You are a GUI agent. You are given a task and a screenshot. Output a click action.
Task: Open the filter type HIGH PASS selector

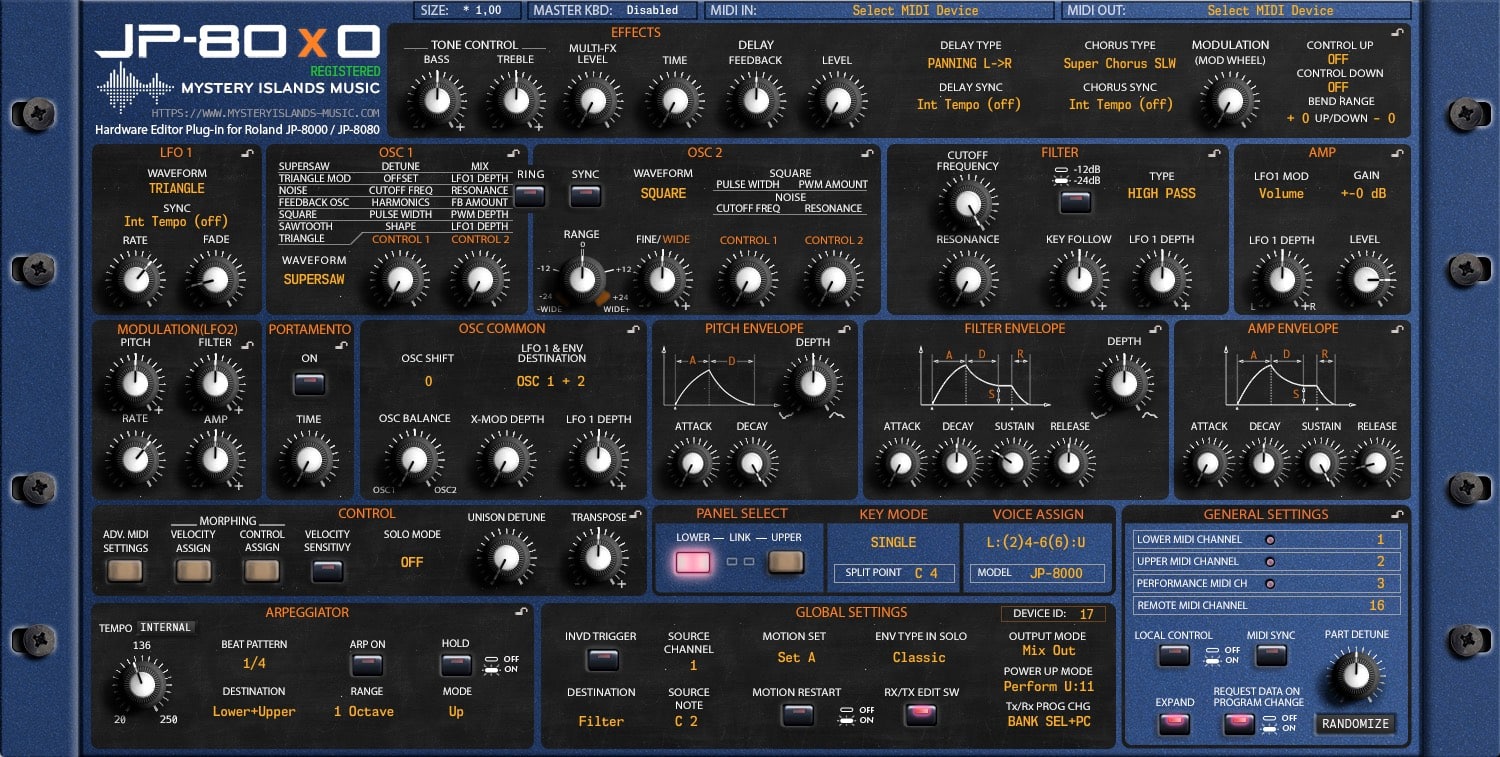click(x=1161, y=193)
